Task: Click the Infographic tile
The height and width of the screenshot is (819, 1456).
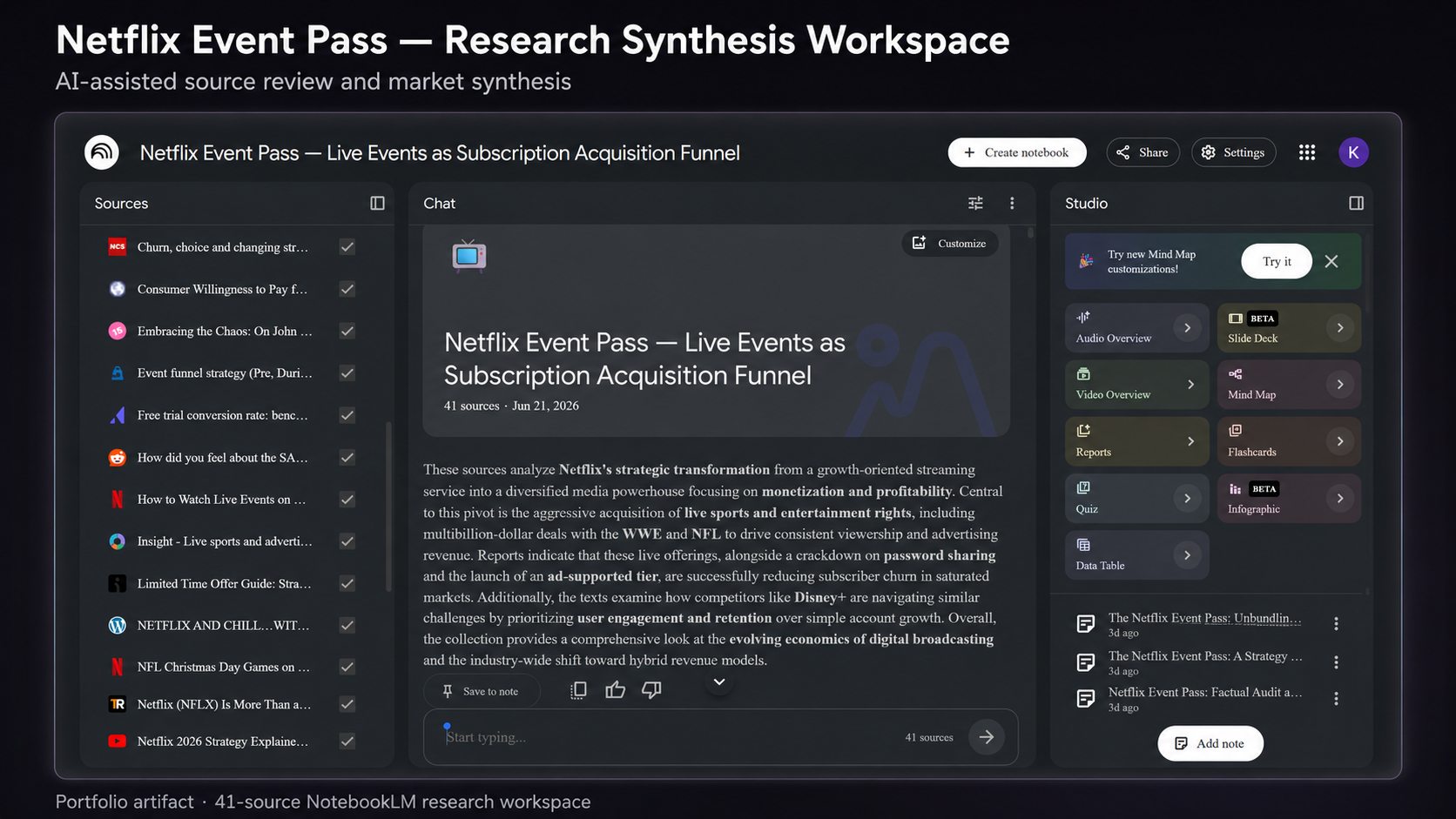Action: [x=1289, y=498]
